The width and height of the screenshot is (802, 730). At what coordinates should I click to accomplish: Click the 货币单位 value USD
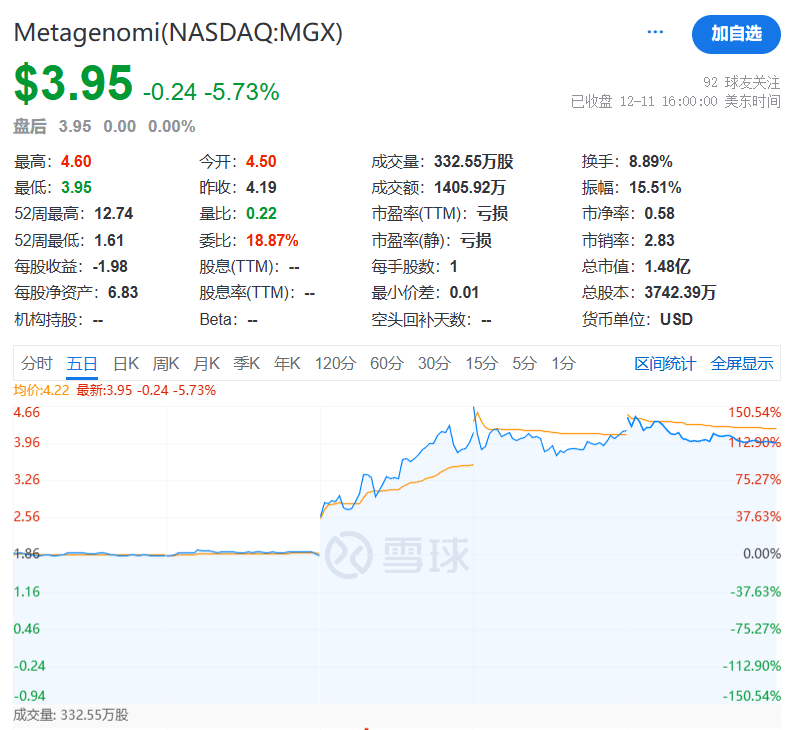[x=676, y=320]
